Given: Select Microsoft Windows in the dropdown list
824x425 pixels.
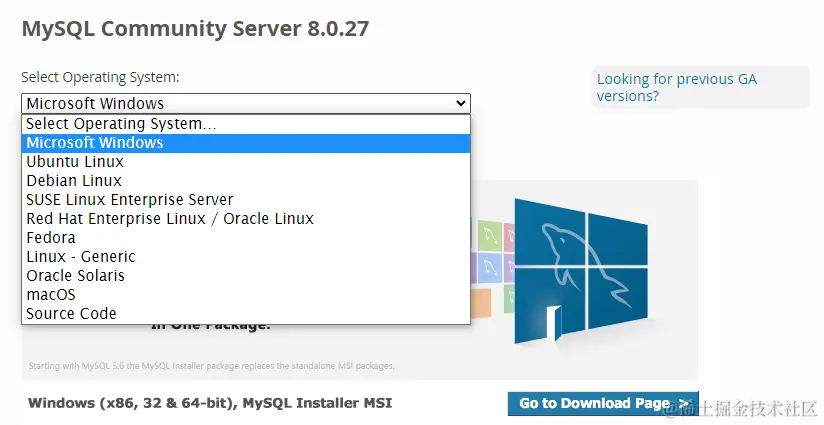Looking at the screenshot, I should coord(246,143).
